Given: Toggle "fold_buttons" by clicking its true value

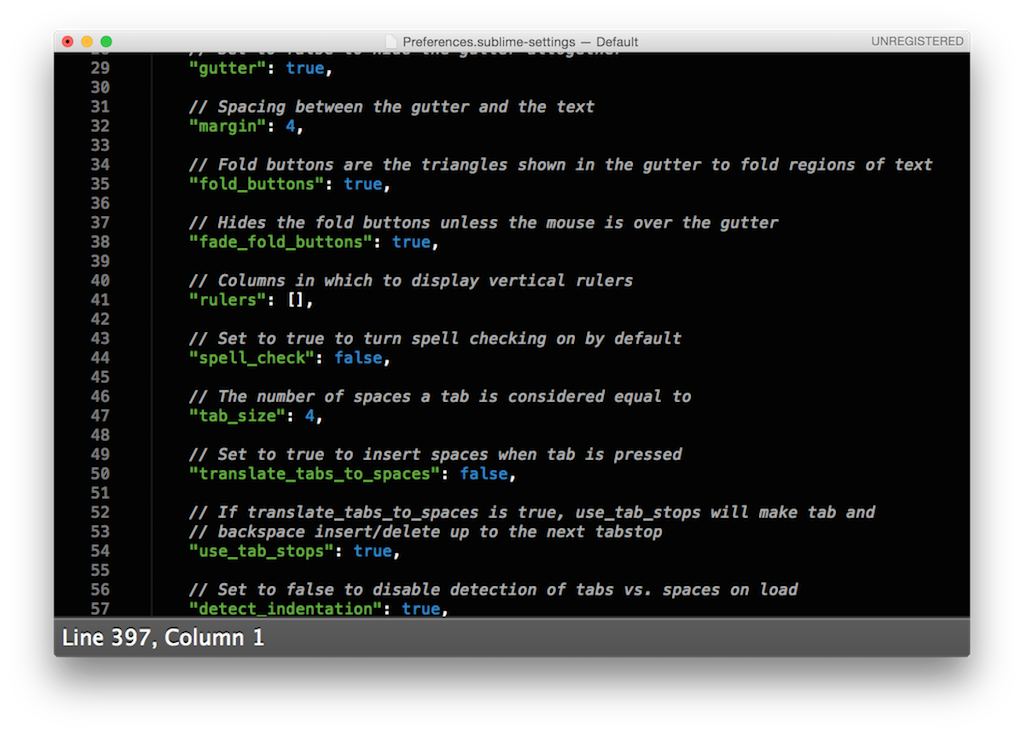Looking at the screenshot, I should pos(364,184).
